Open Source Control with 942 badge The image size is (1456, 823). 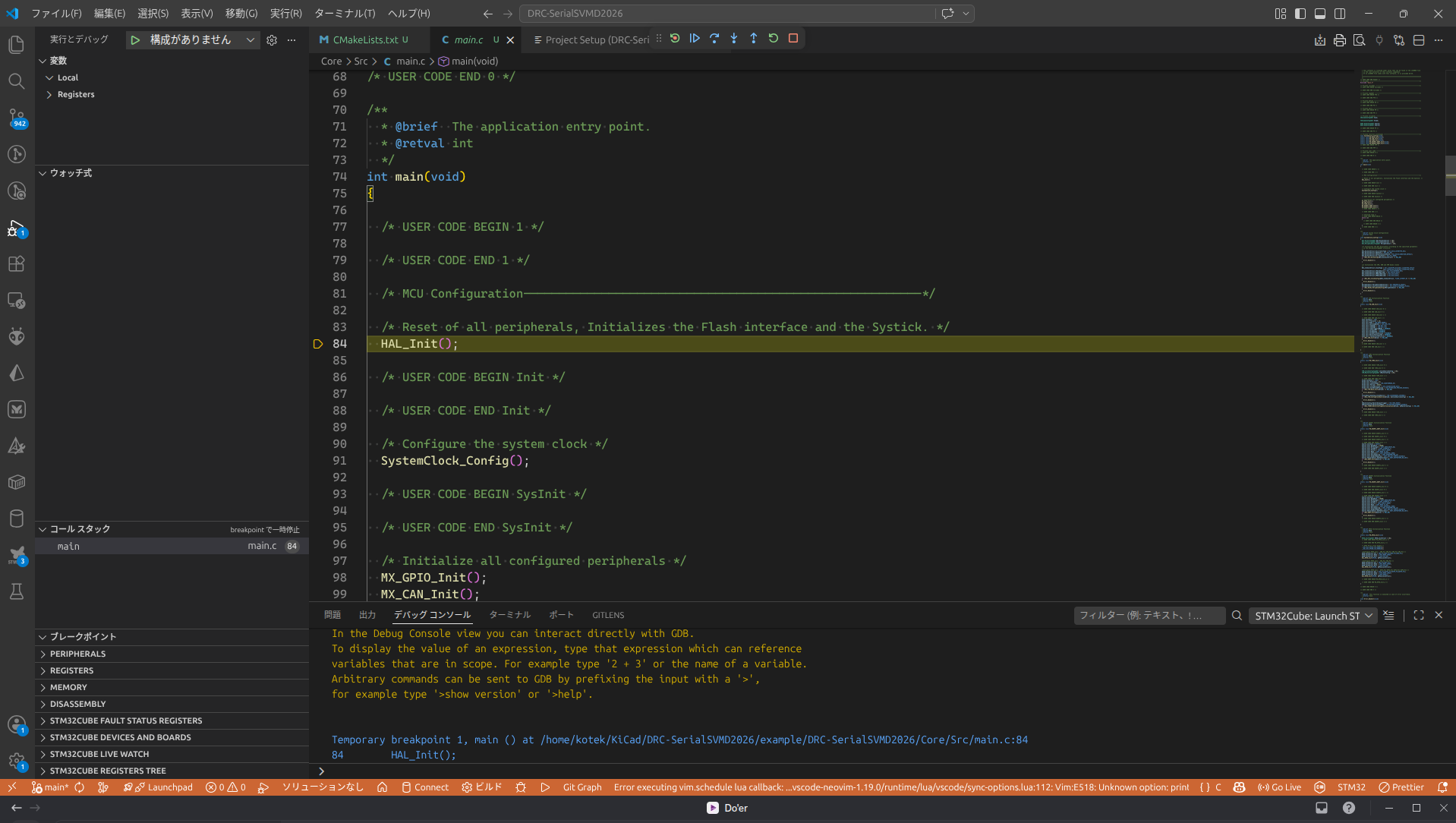click(x=17, y=118)
